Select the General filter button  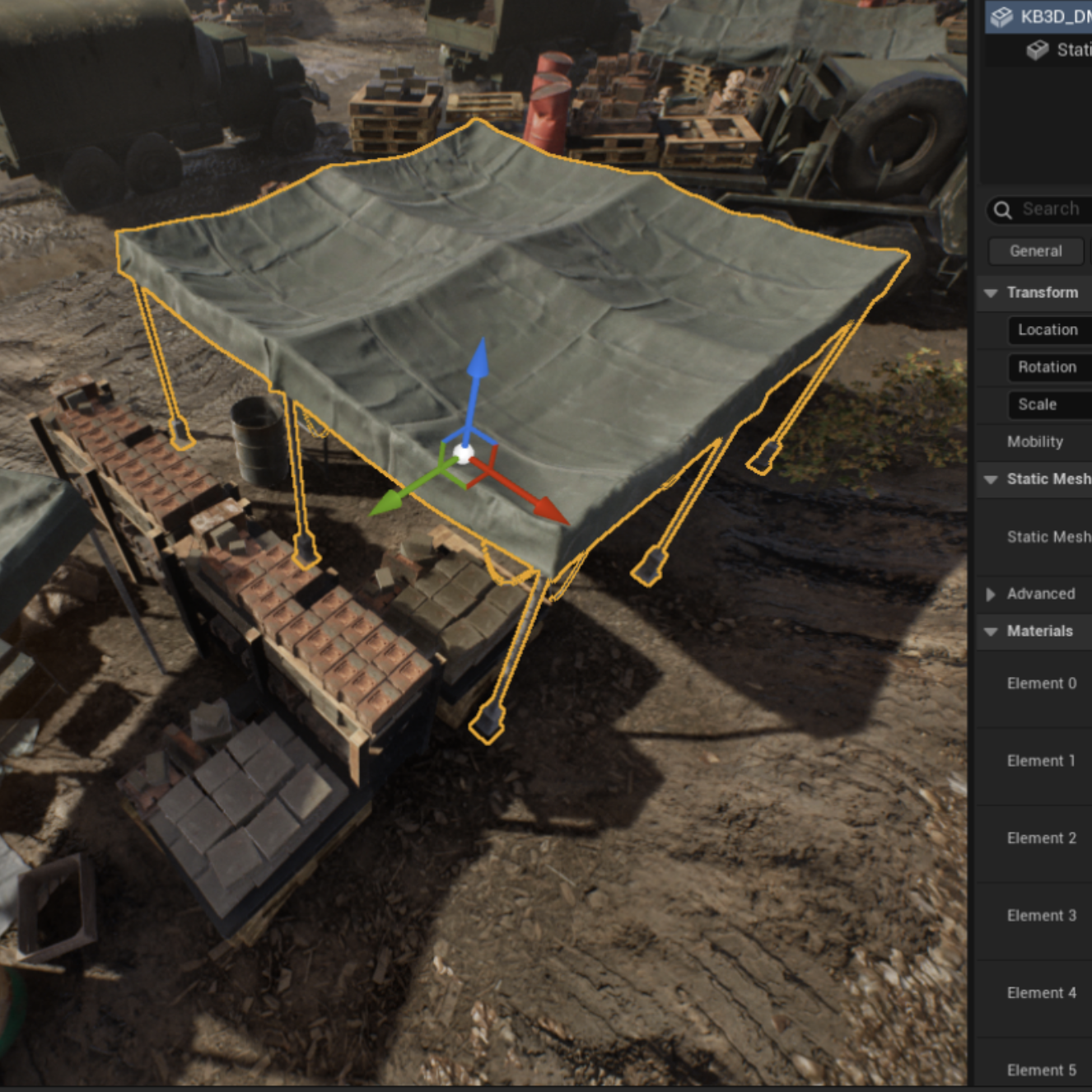pyautogui.click(x=1035, y=251)
